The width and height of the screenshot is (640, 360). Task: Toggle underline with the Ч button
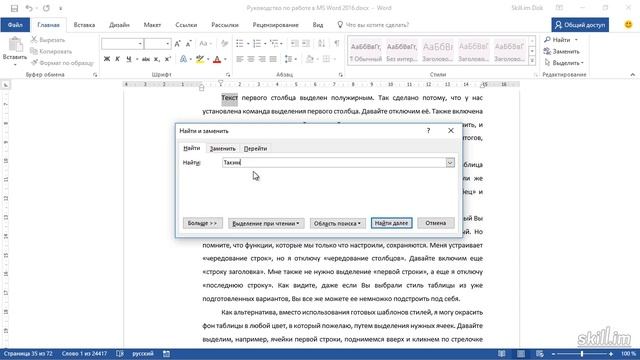(x=129, y=59)
